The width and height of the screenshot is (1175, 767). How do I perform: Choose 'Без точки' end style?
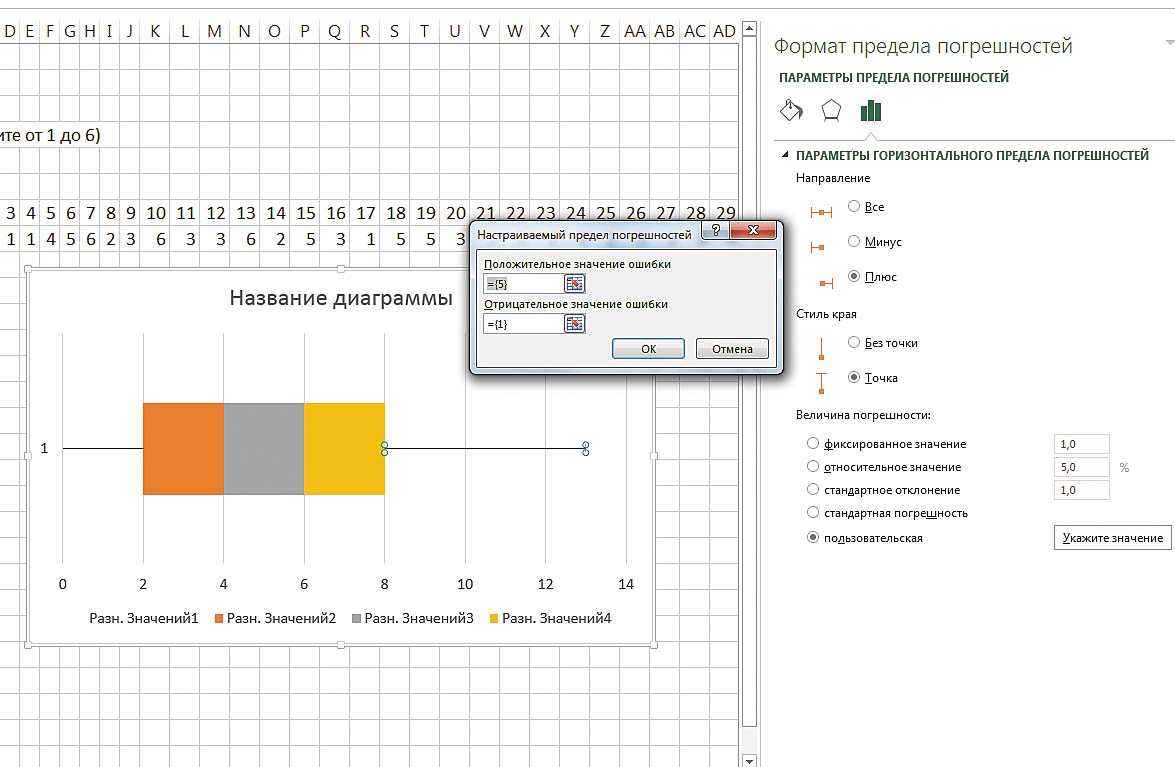pyautogui.click(x=854, y=342)
